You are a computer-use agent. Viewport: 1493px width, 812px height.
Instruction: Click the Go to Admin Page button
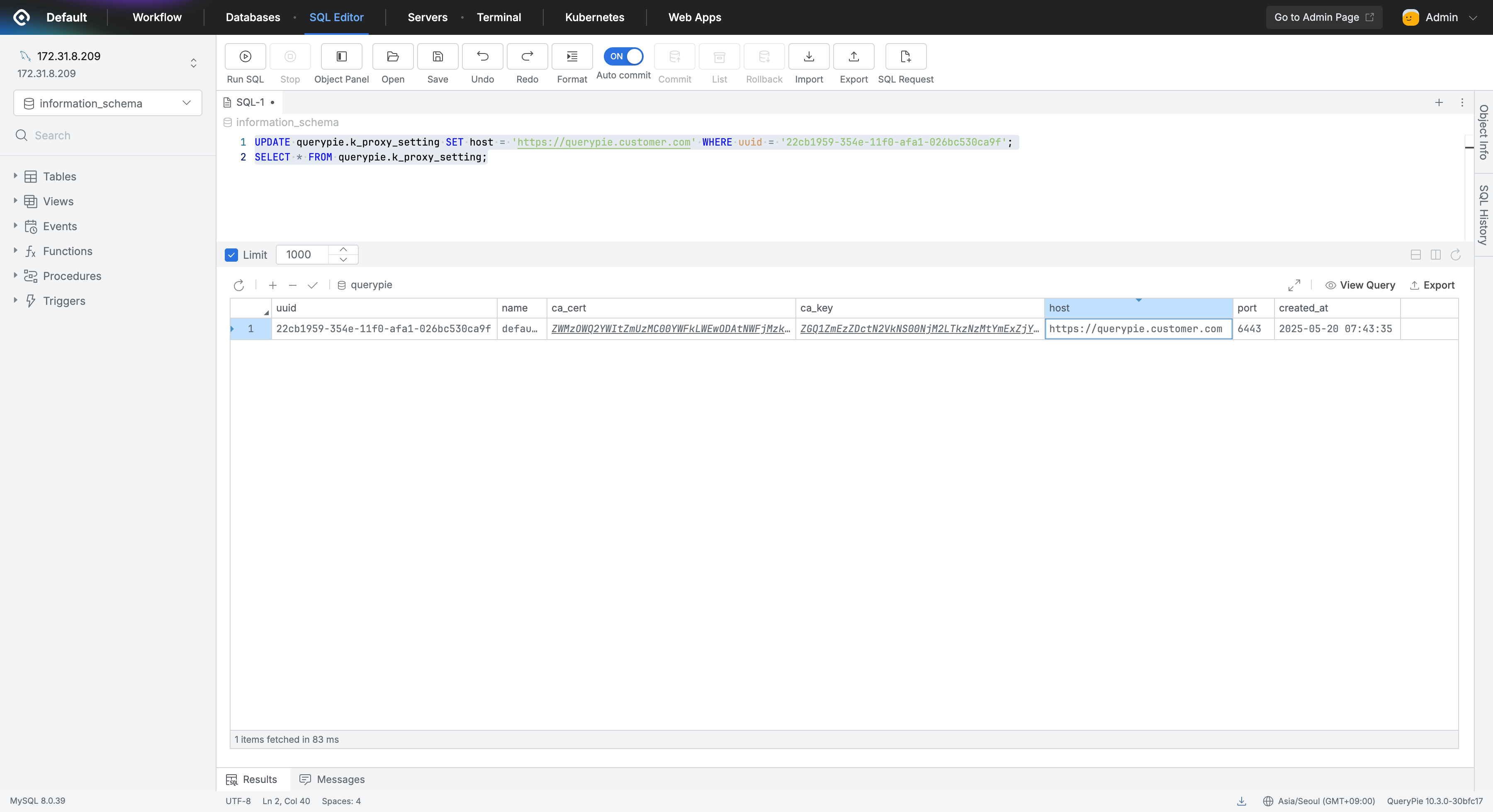(x=1323, y=17)
